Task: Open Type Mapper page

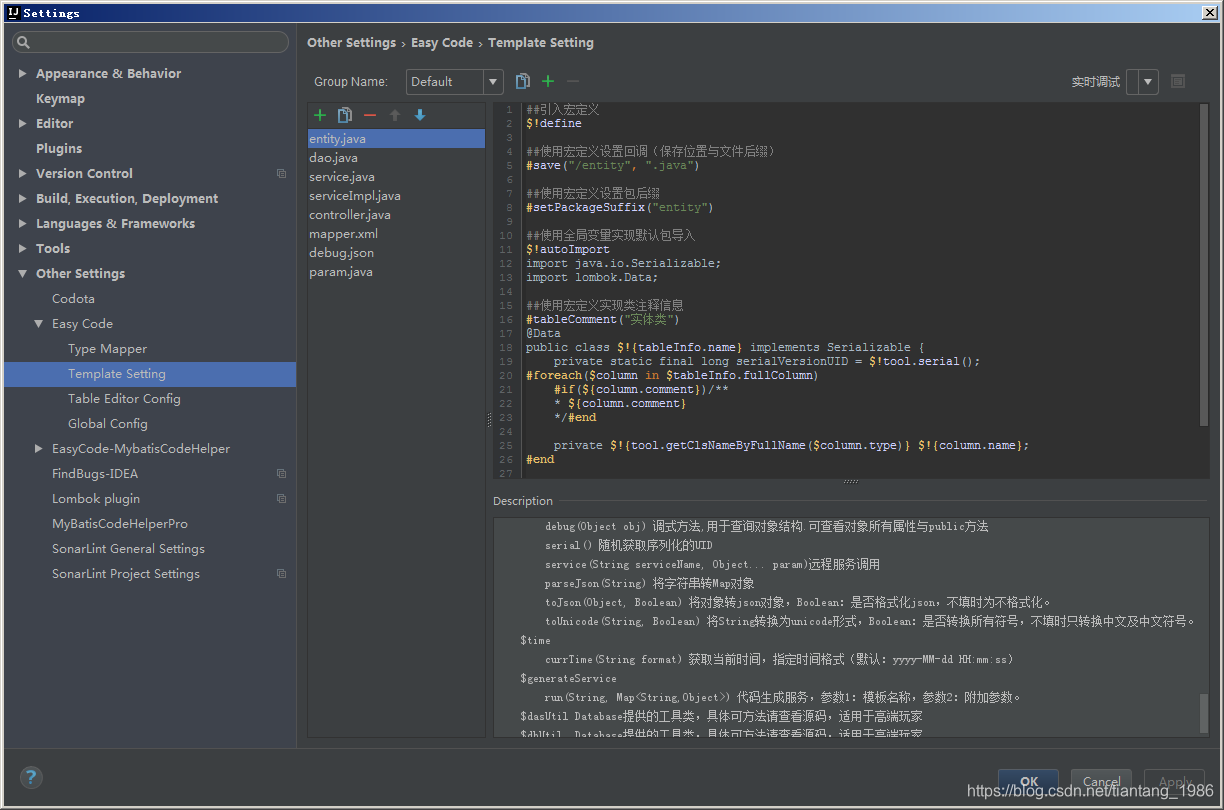Action: [x=107, y=349]
